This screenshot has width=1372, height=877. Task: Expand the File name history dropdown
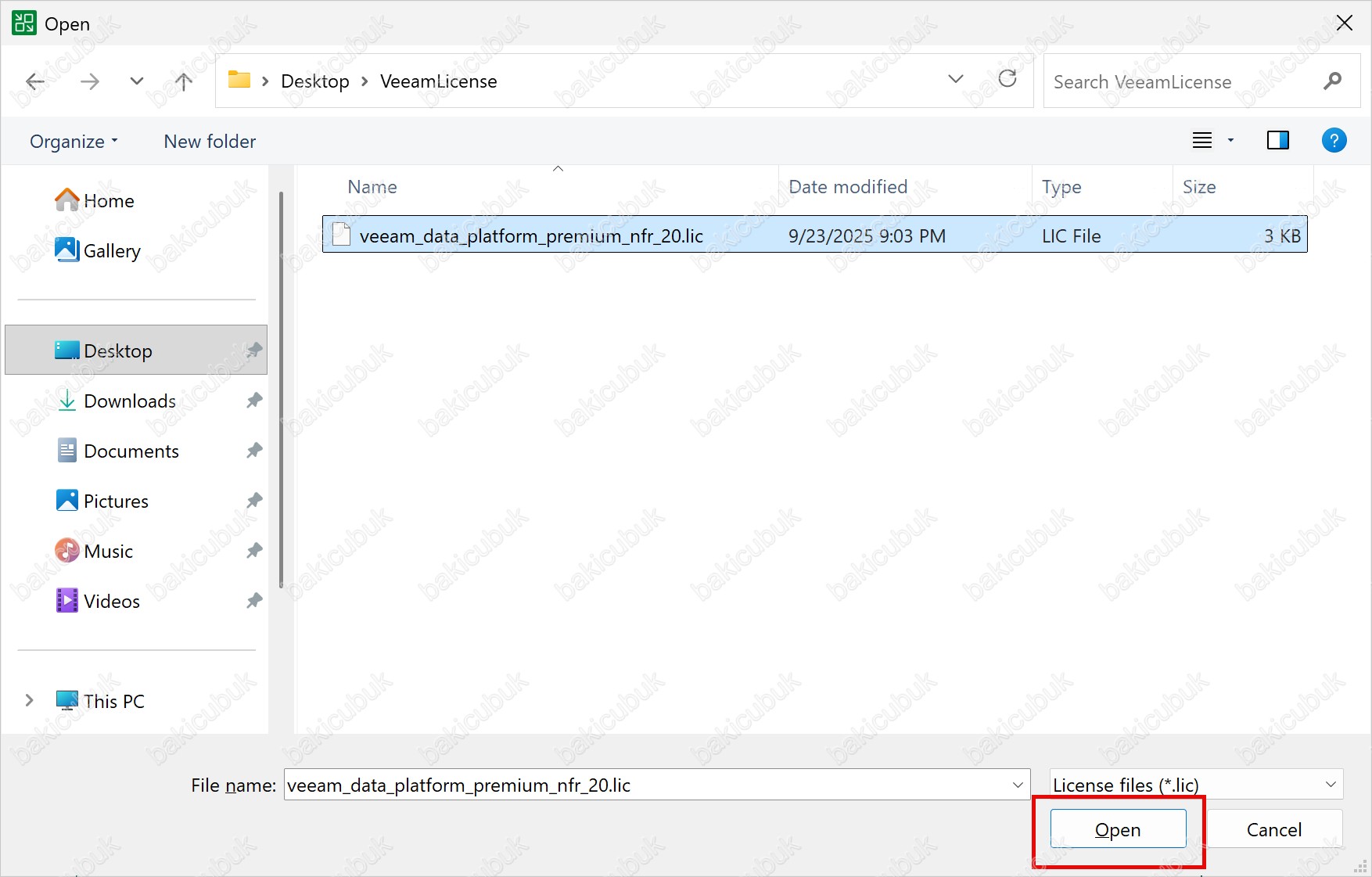pos(1018,785)
